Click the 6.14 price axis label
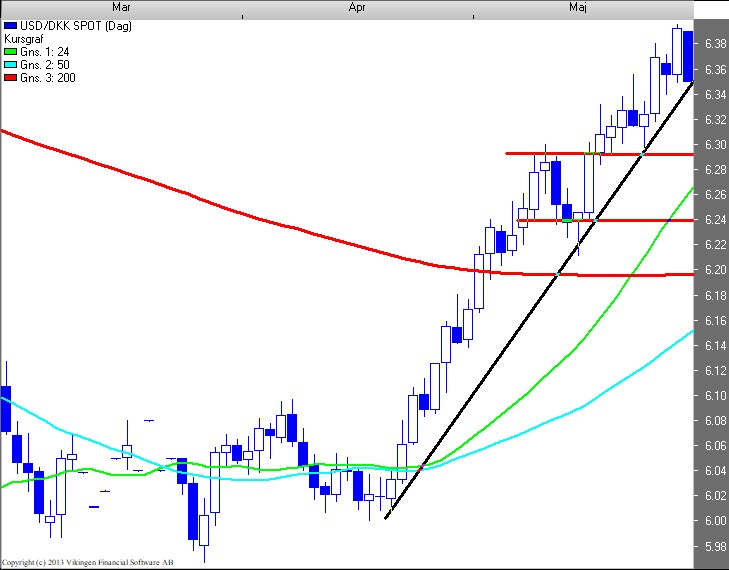This screenshot has height=570, width=729. (716, 346)
